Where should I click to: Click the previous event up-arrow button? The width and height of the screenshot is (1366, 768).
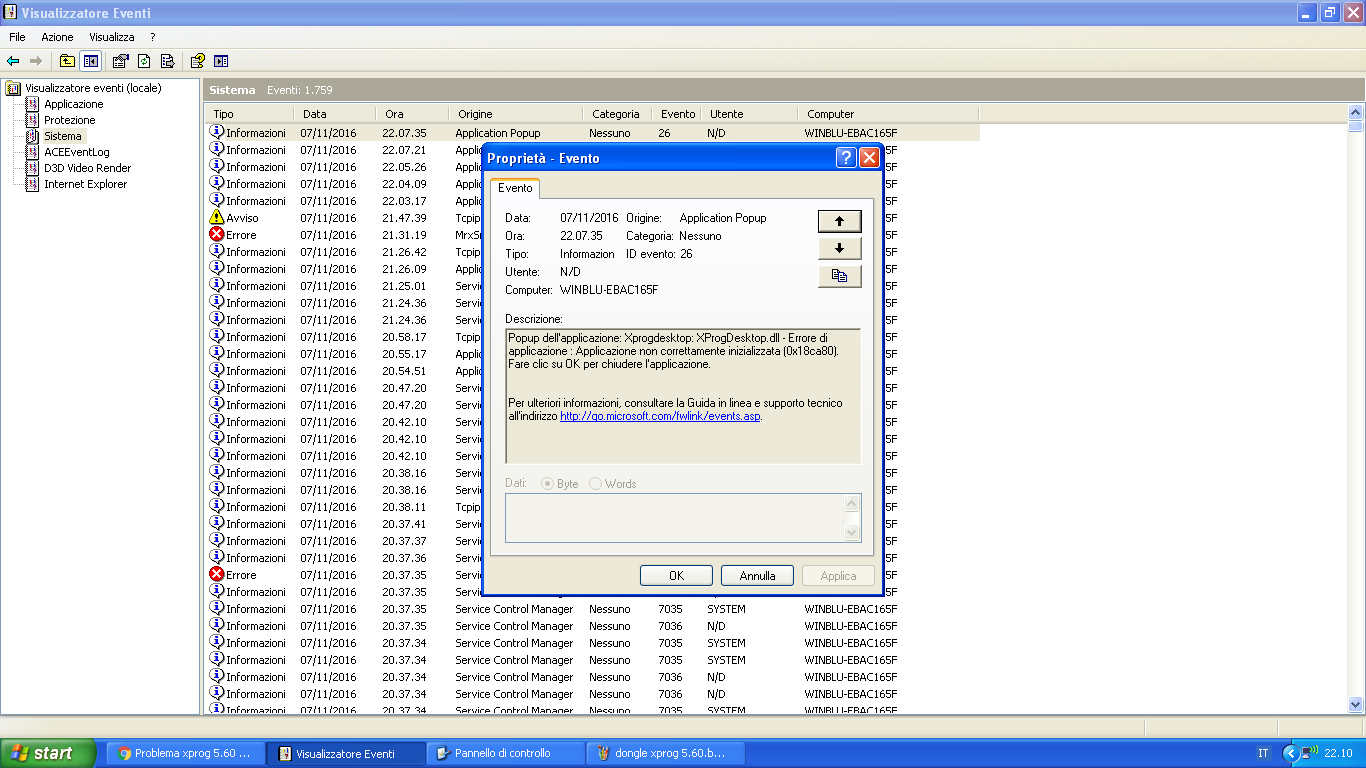[839, 221]
